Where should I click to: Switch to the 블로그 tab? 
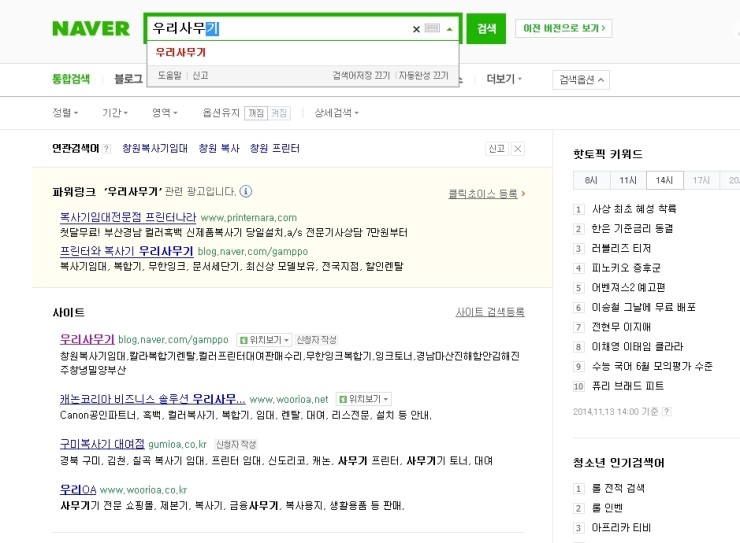[x=128, y=79]
